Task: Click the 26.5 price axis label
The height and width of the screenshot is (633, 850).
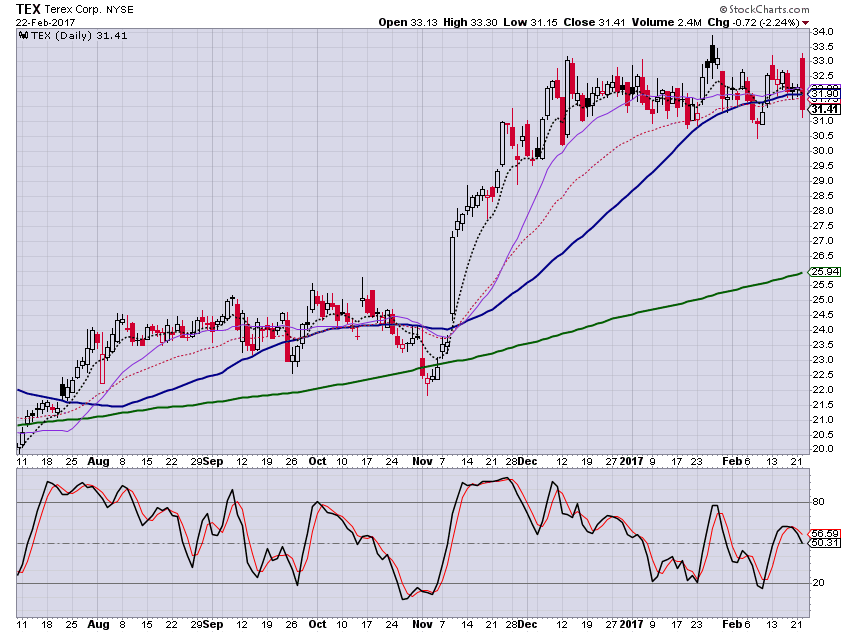Action: 822,255
